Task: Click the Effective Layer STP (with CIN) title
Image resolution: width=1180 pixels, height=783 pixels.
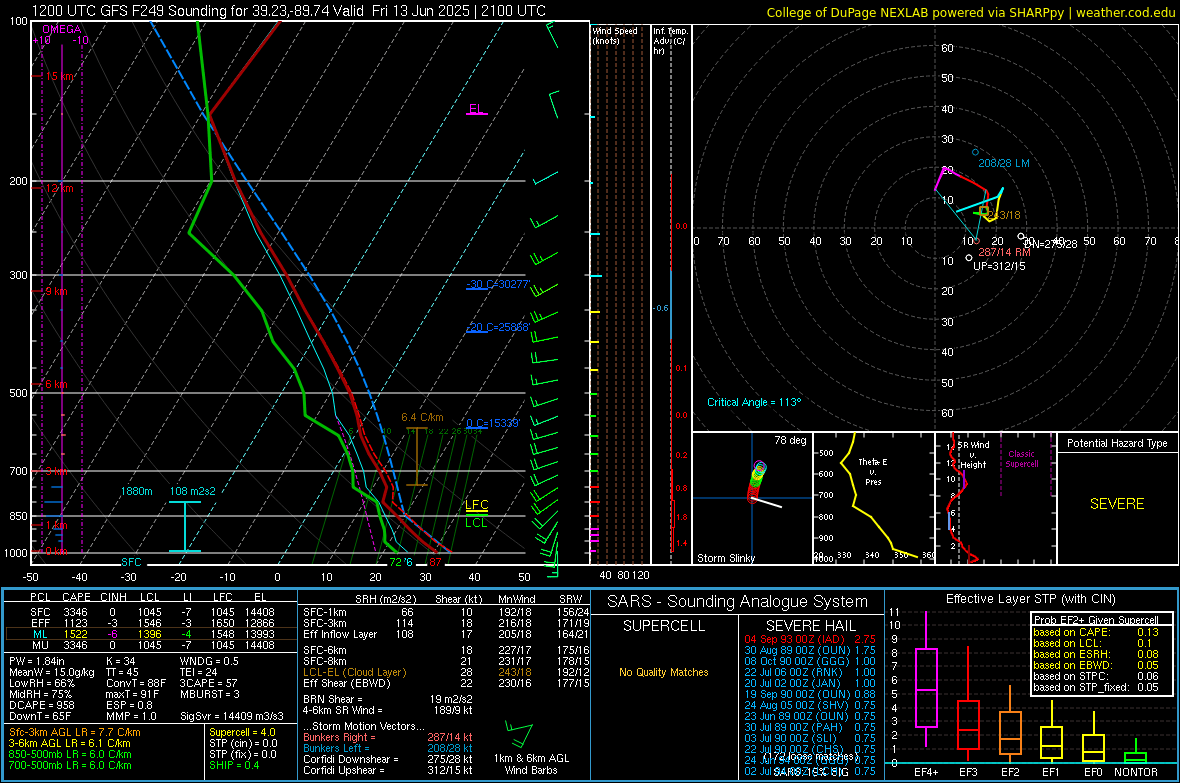Action: (1030, 599)
